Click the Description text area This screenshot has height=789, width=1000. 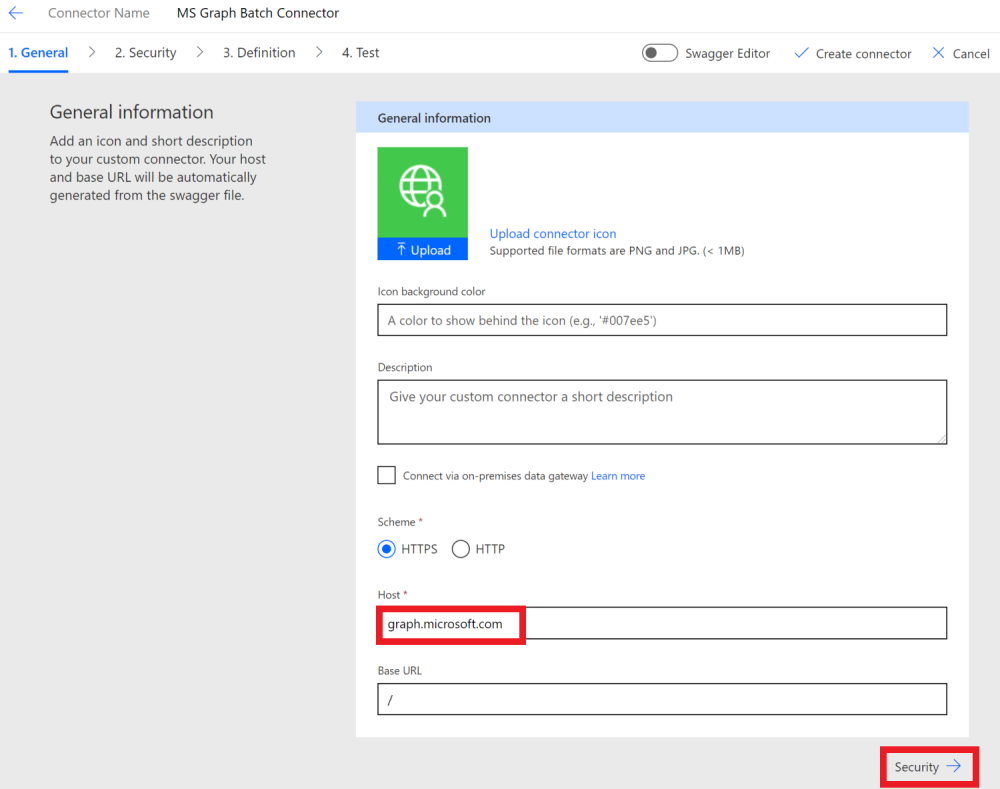[x=662, y=412]
